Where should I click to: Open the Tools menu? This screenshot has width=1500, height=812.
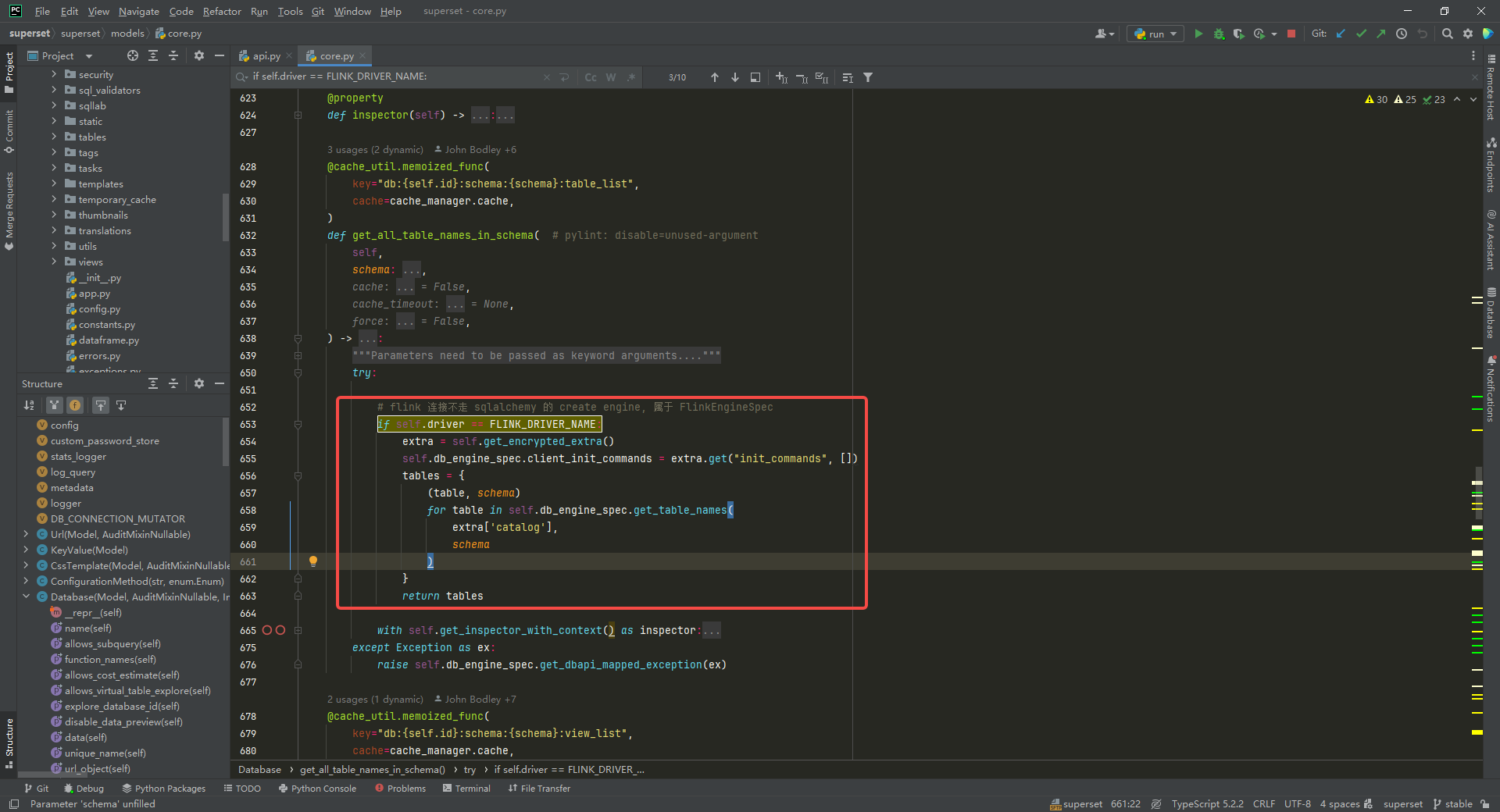point(290,11)
